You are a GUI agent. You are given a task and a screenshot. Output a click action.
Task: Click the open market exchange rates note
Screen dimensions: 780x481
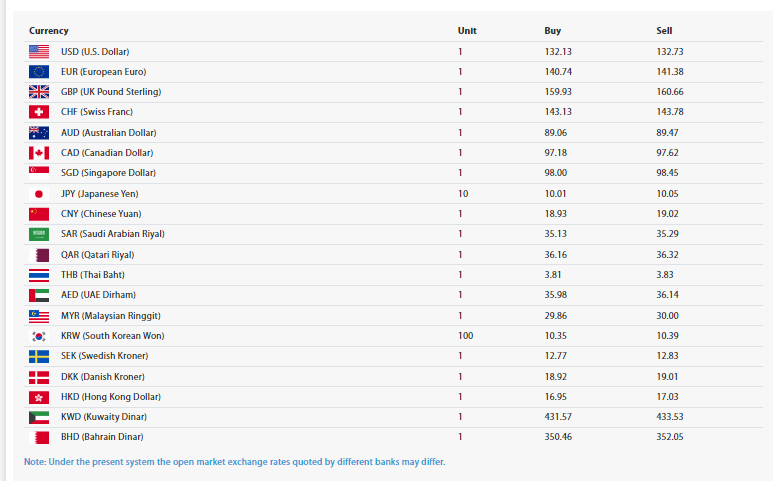234,462
